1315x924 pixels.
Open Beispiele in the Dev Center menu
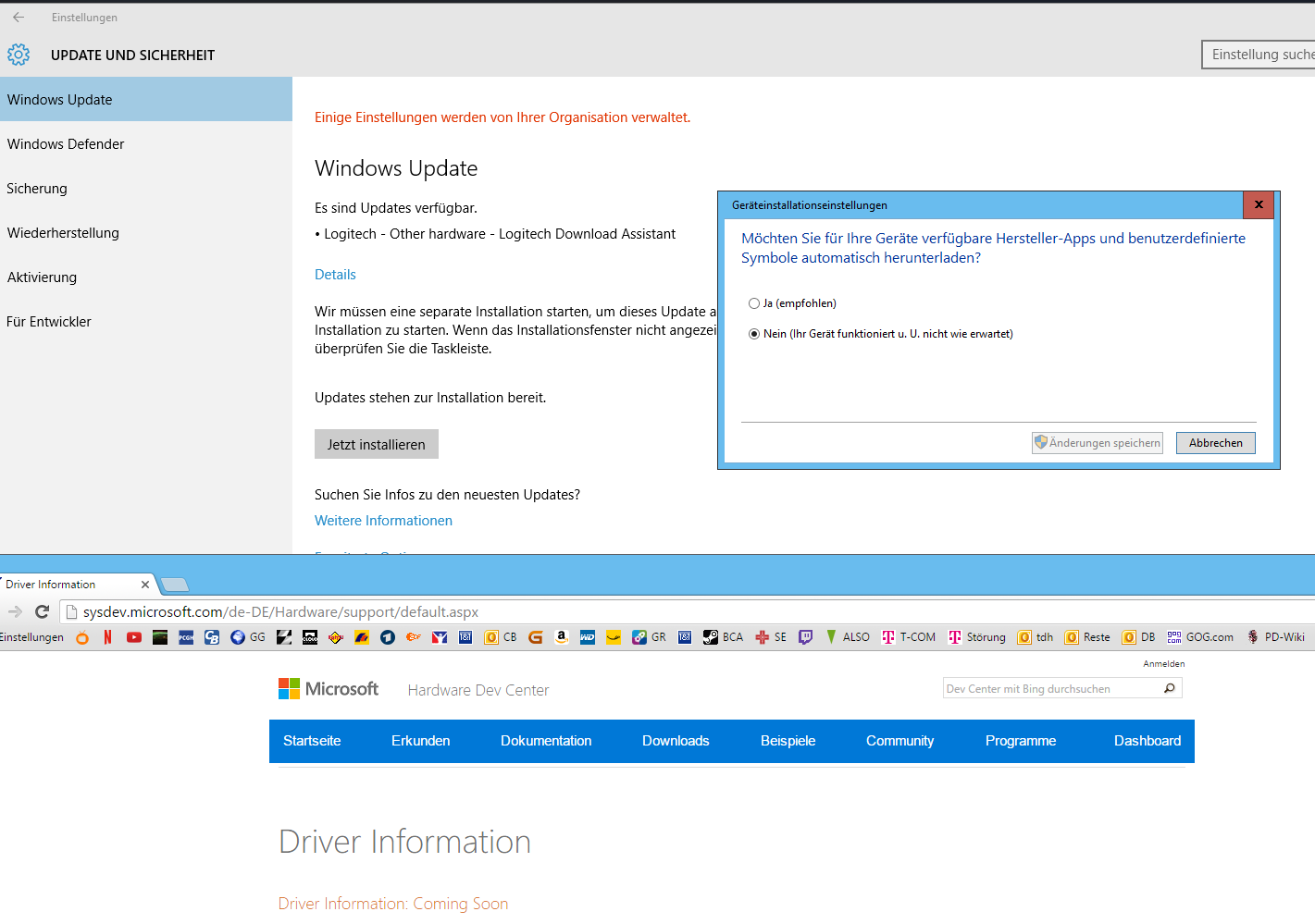point(788,741)
